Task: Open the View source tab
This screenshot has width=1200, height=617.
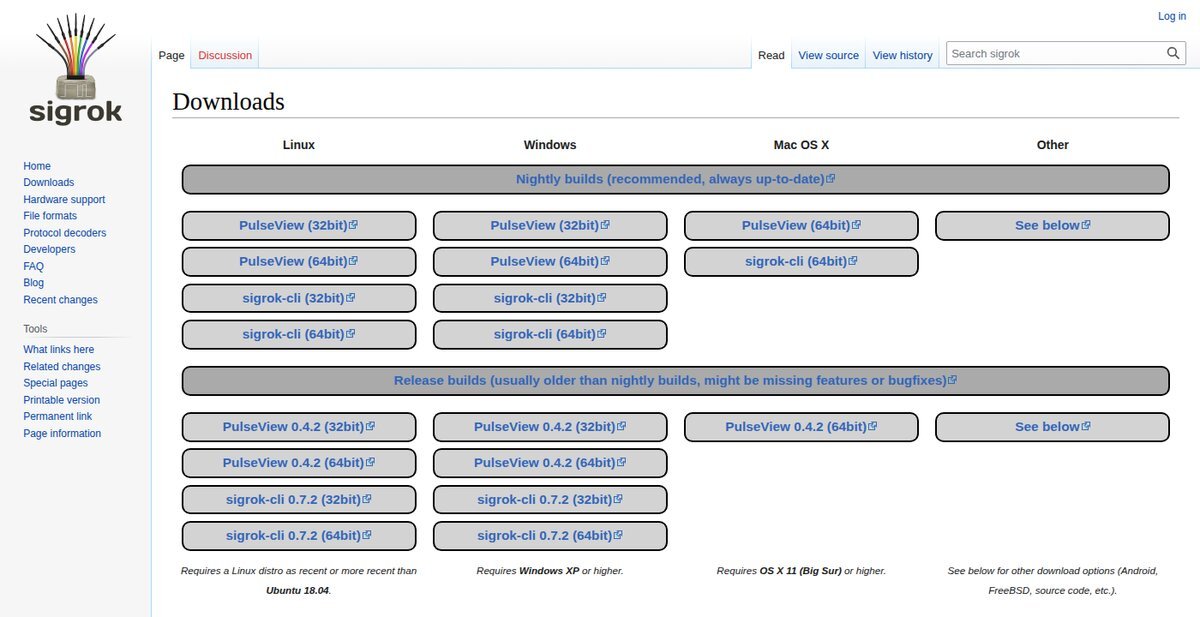Action: [829, 55]
